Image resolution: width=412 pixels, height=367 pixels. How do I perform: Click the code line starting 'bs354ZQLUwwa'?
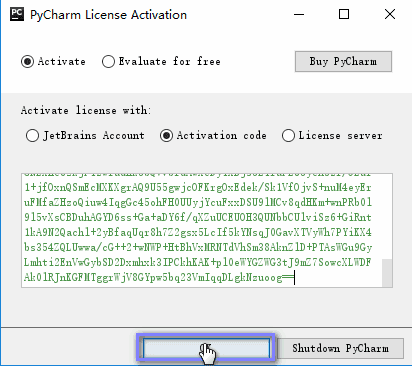pos(198,247)
